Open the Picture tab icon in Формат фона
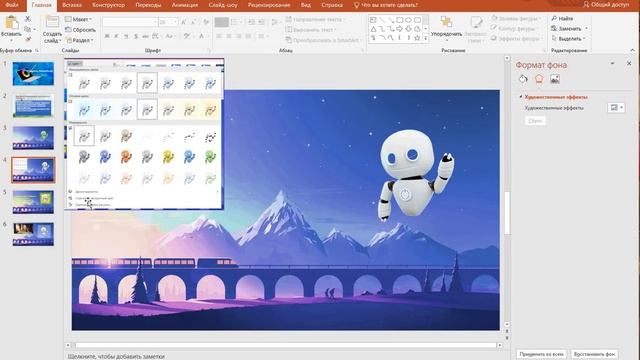Viewport: 640px width, 360px height. pos(555,79)
